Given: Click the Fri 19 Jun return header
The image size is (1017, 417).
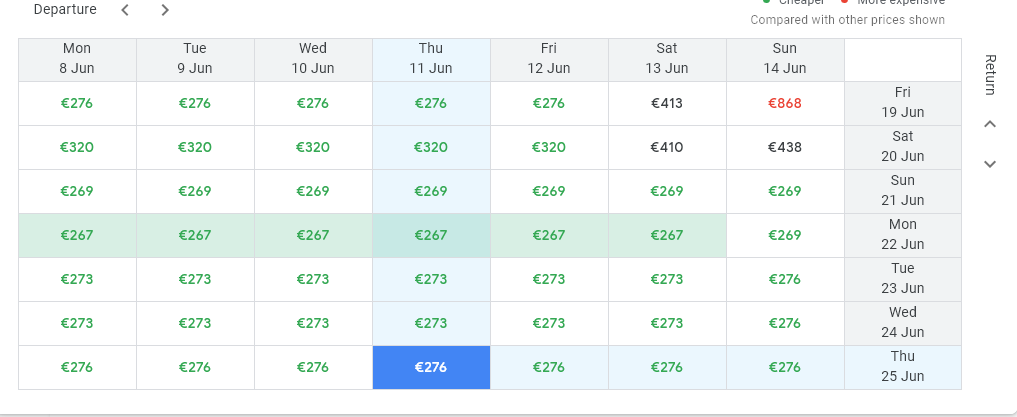Looking at the screenshot, I should [902, 103].
